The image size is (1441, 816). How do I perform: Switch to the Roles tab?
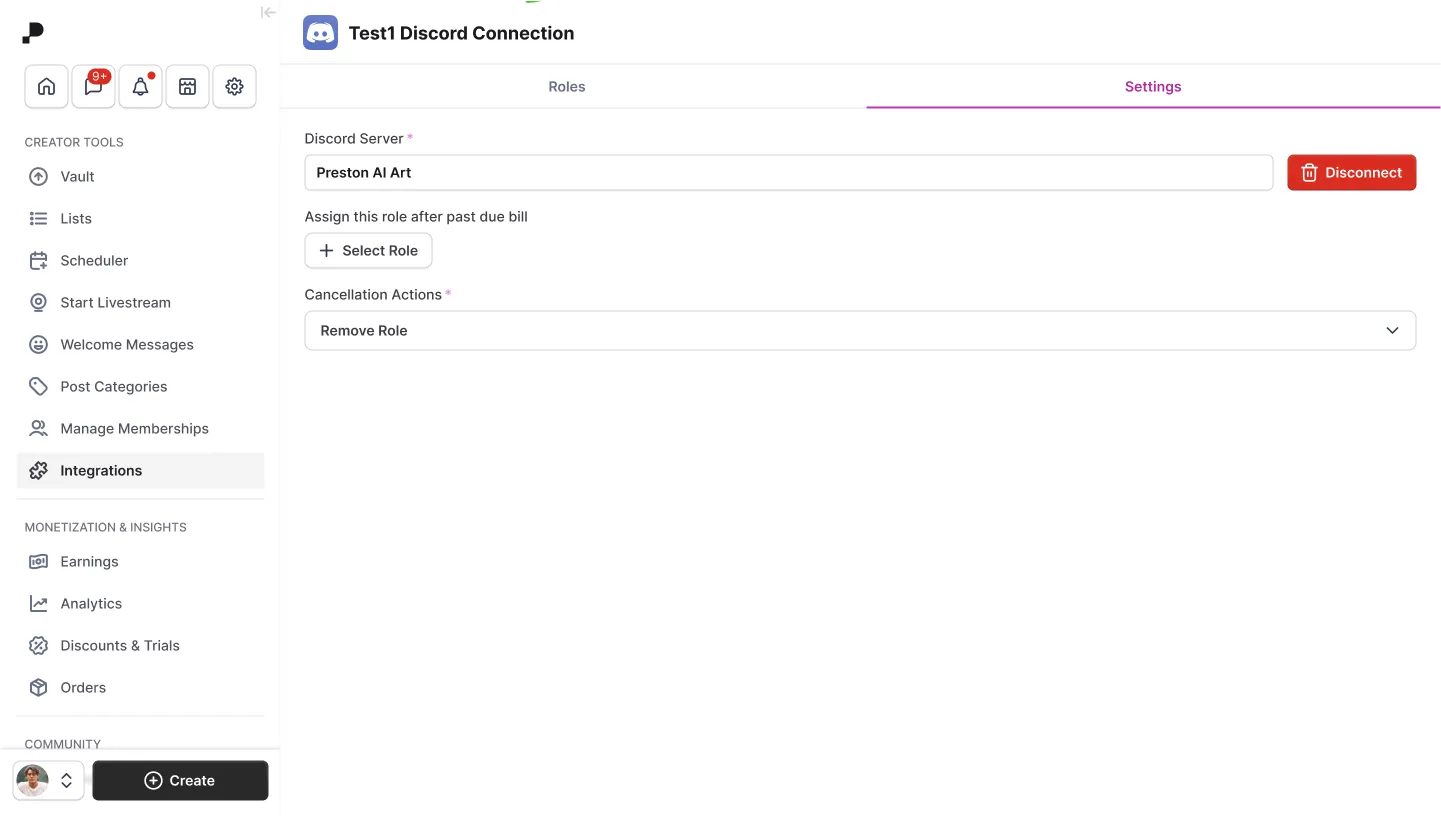[x=566, y=86]
